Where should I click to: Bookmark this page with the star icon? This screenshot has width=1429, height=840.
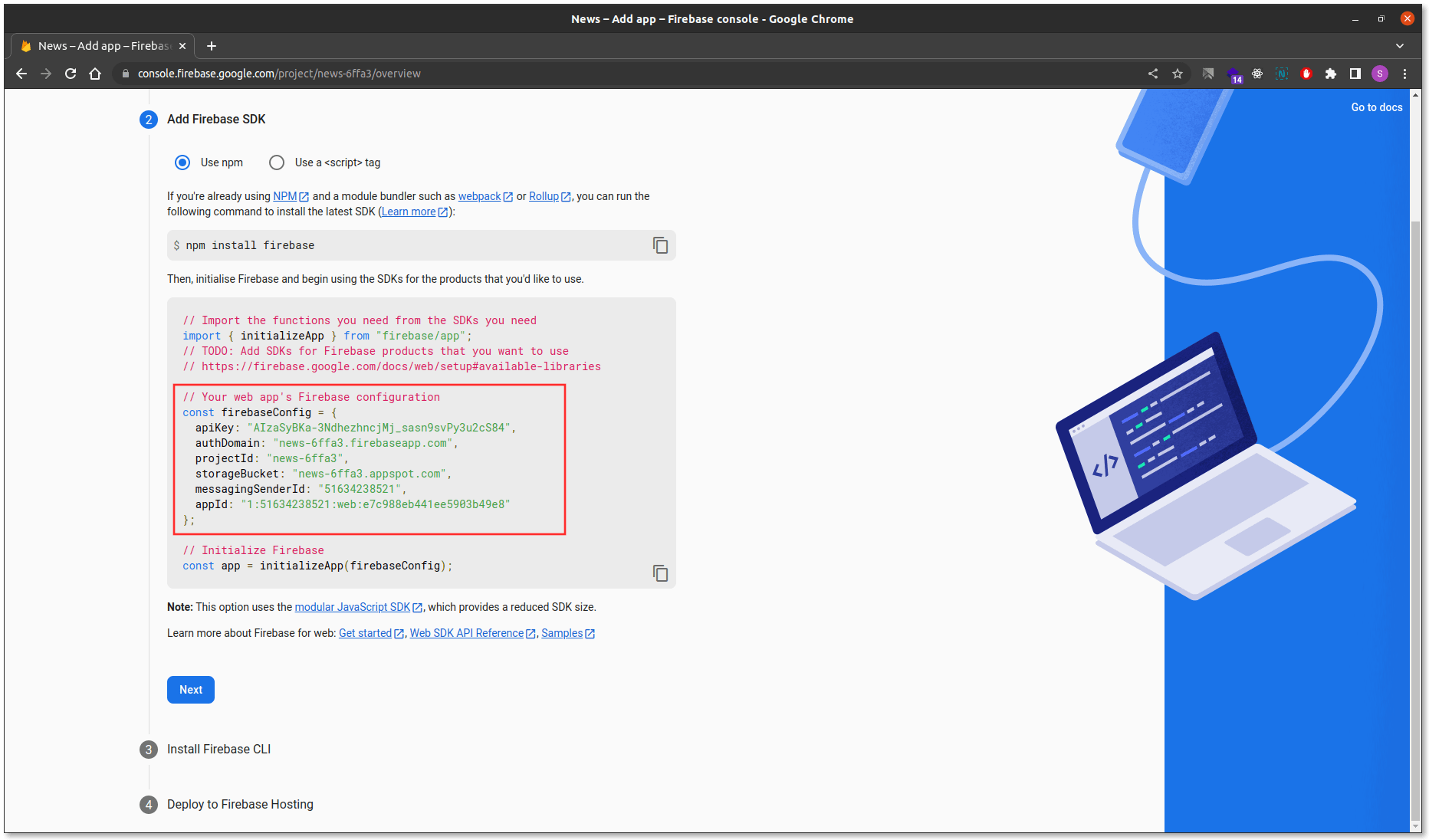(1178, 74)
